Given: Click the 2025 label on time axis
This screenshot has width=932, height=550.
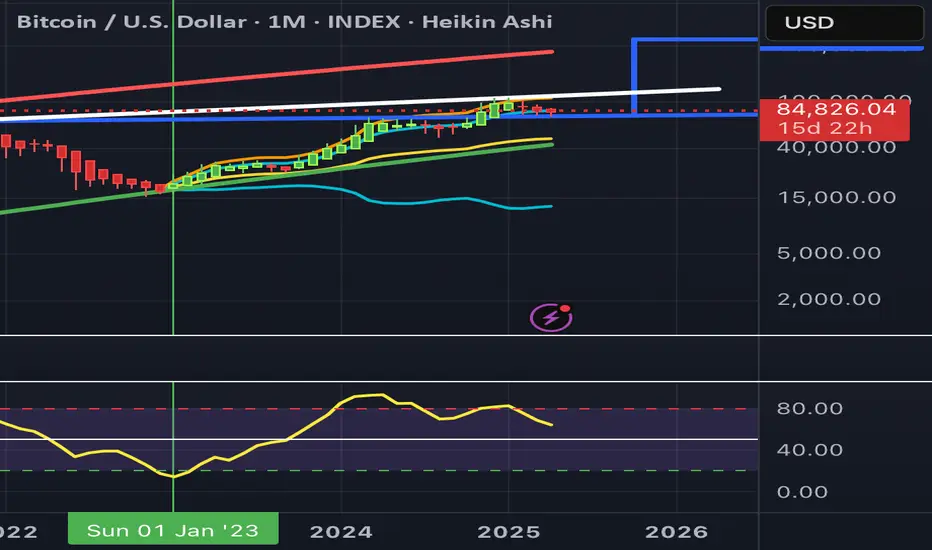Looking at the screenshot, I should [509, 532].
